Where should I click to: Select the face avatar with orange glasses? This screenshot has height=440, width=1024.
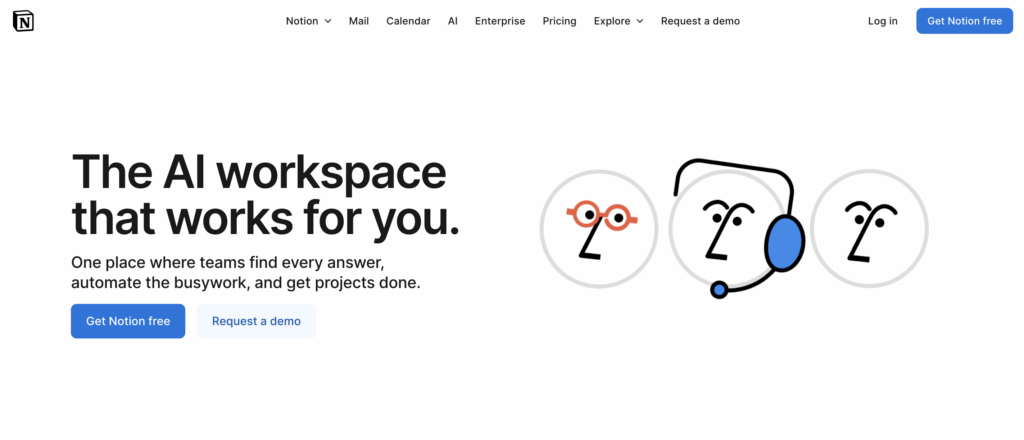point(599,228)
